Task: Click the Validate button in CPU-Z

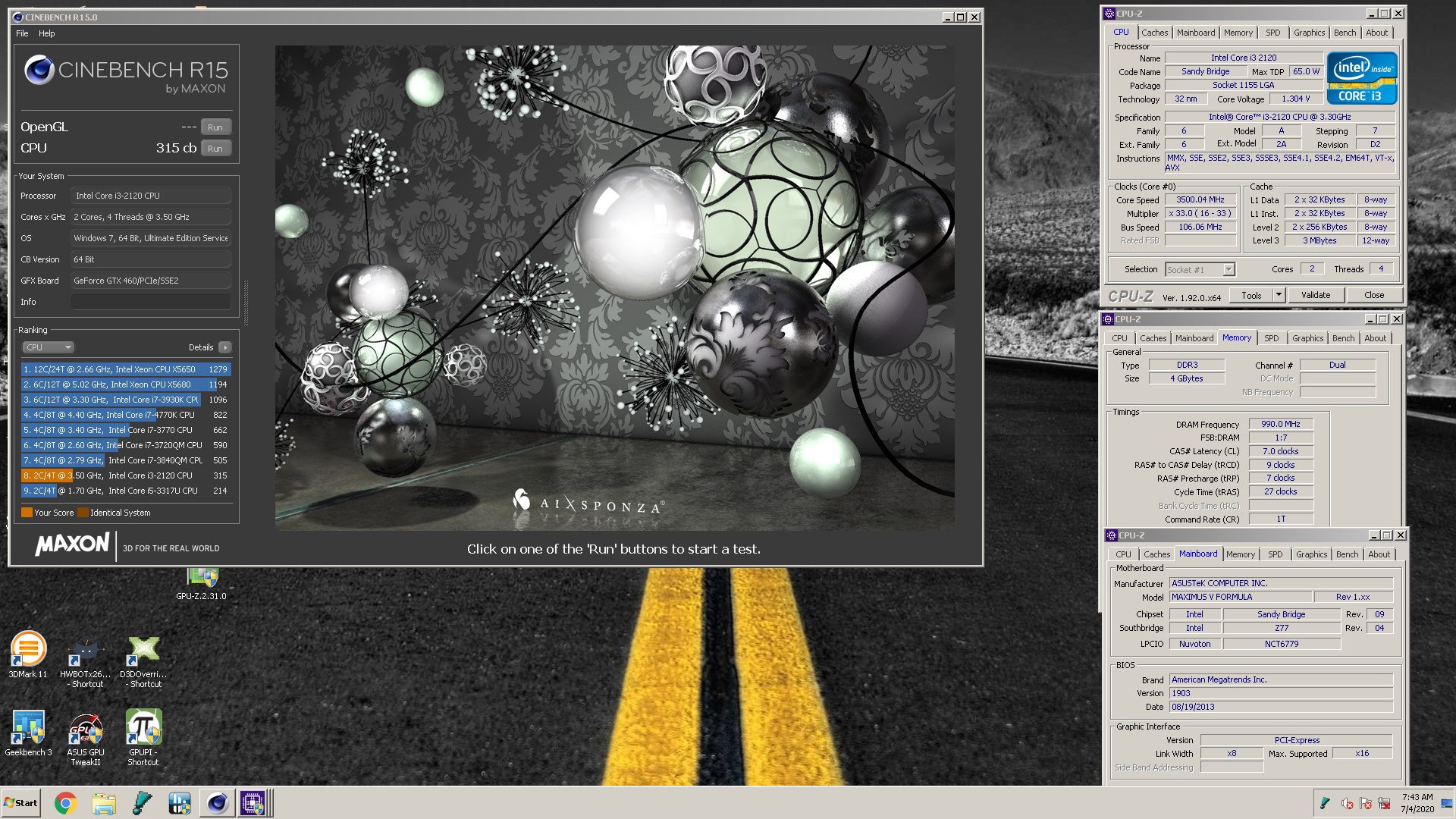Action: tap(1316, 295)
